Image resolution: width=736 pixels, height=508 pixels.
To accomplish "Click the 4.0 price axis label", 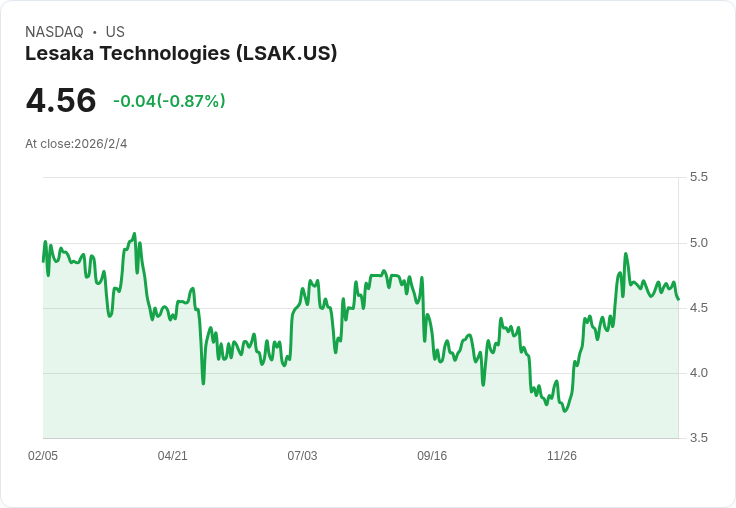I will (698, 373).
